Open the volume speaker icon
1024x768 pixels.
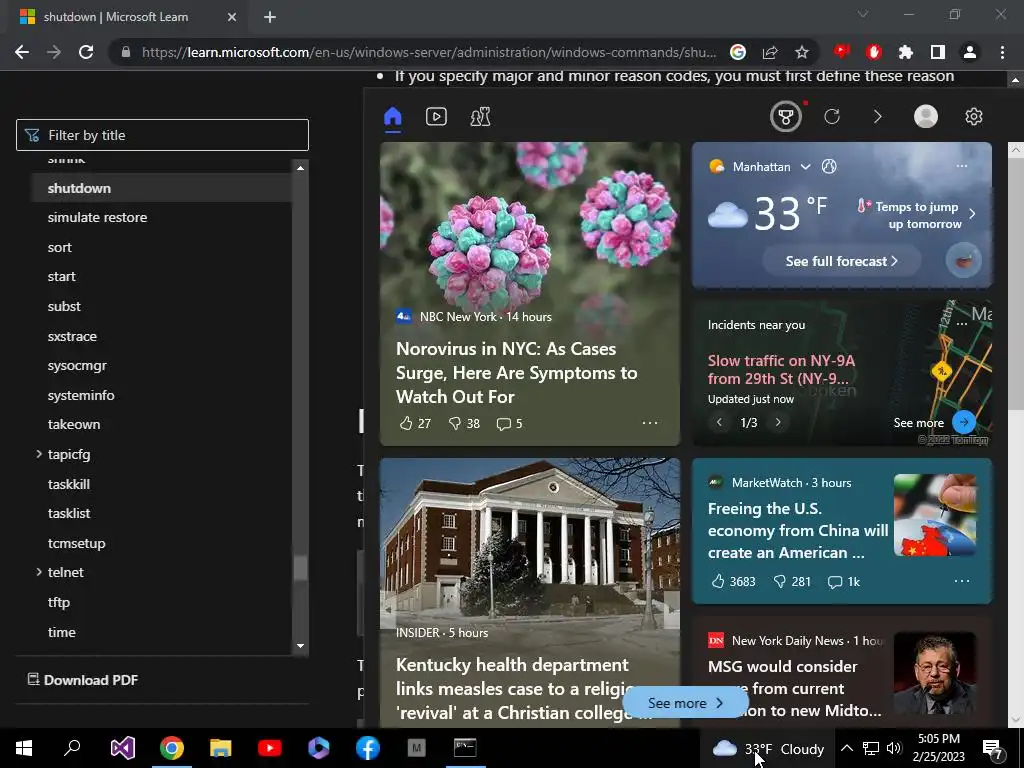(x=895, y=748)
